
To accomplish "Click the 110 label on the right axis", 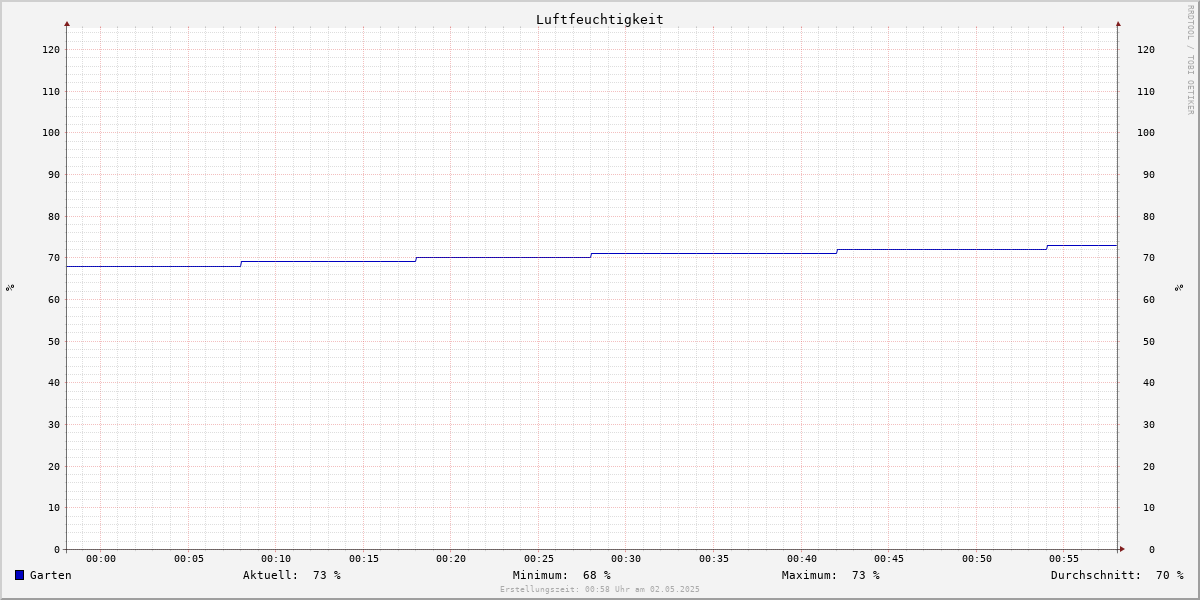I will tap(1146, 92).
